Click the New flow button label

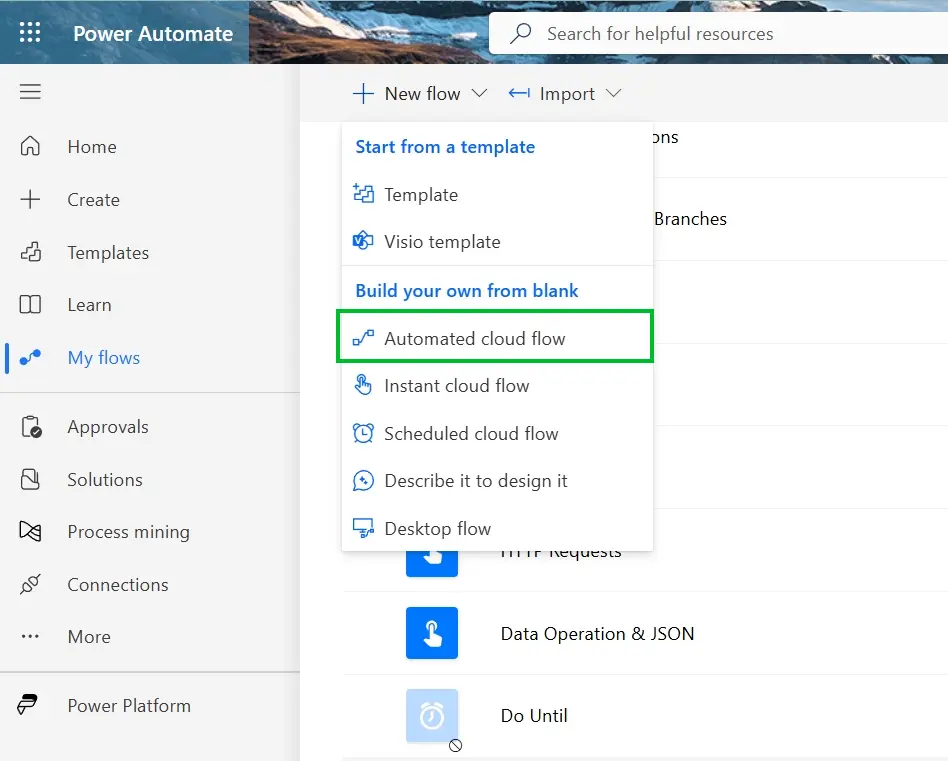(423, 94)
